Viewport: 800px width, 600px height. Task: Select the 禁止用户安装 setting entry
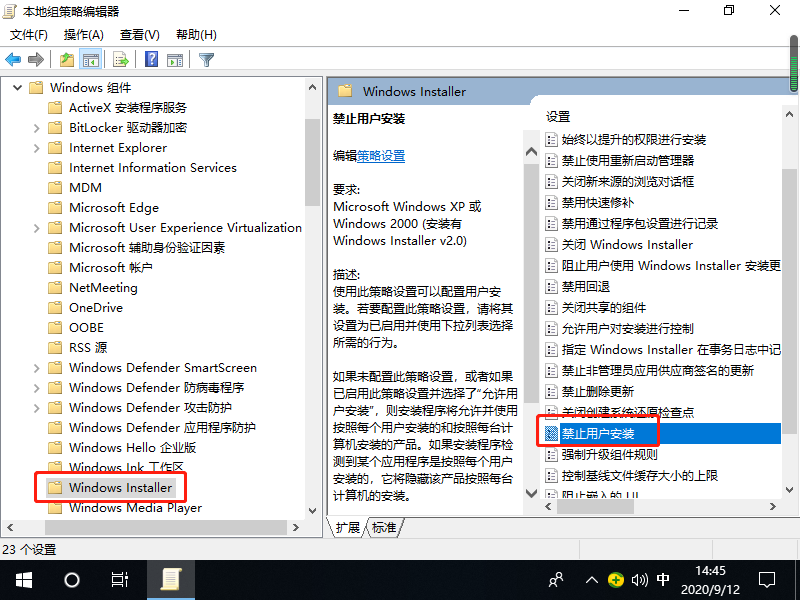600,433
